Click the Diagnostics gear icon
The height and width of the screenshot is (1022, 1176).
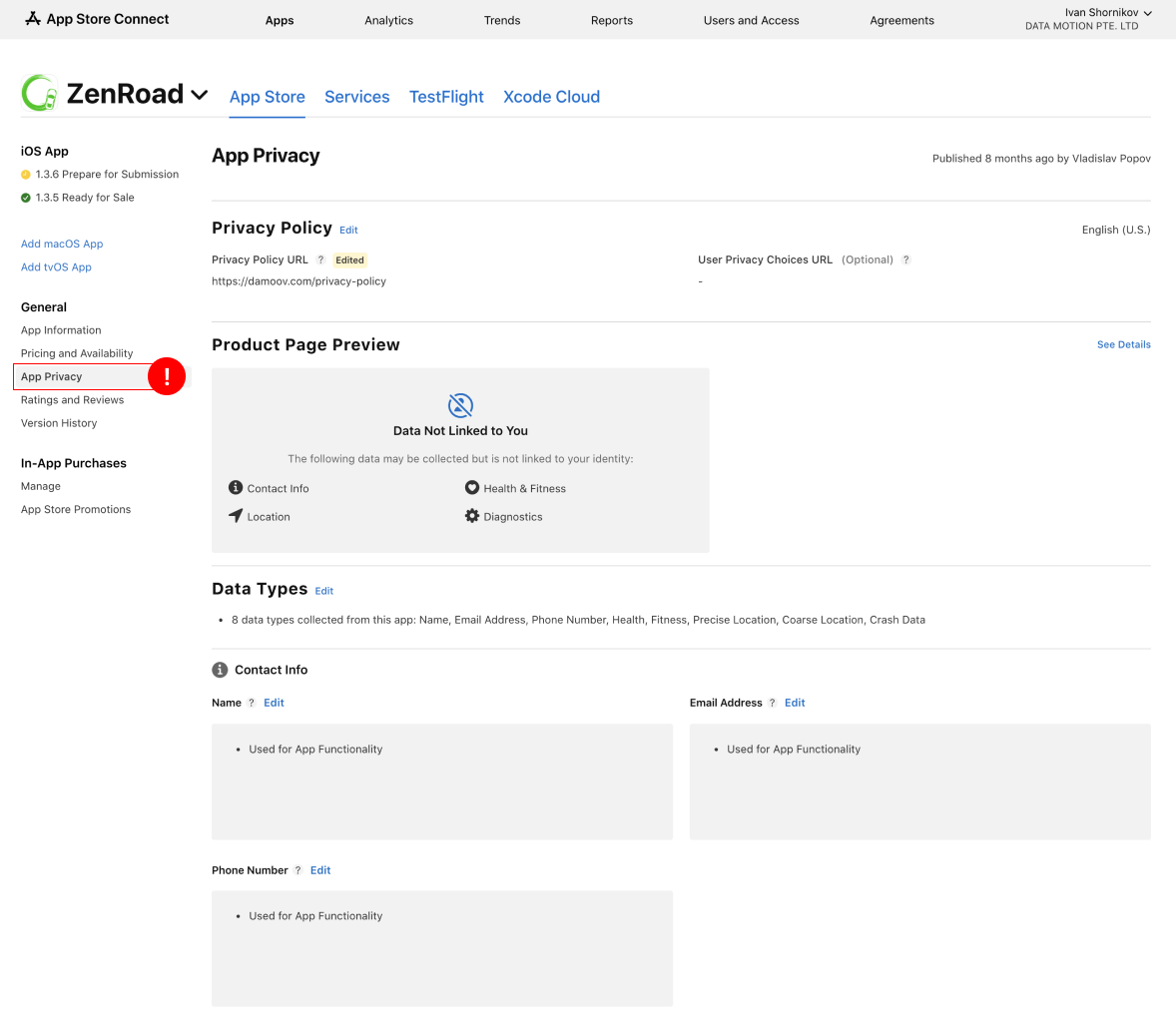click(x=472, y=516)
